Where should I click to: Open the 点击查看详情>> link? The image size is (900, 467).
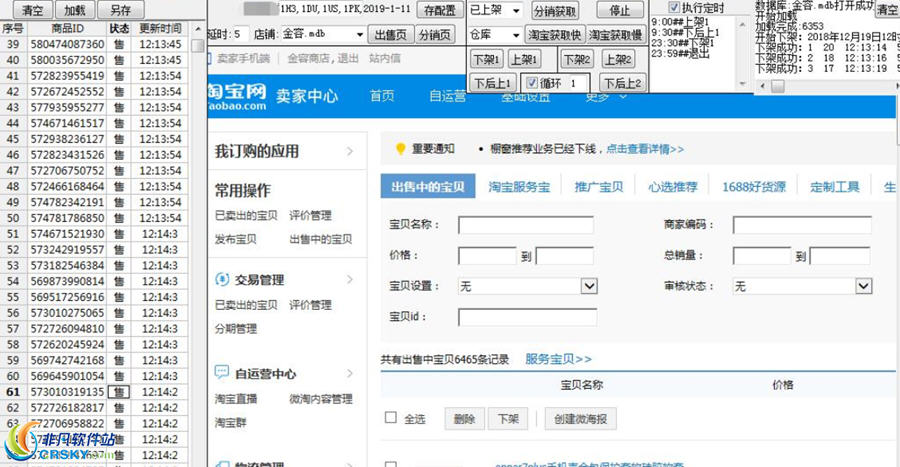pos(645,149)
